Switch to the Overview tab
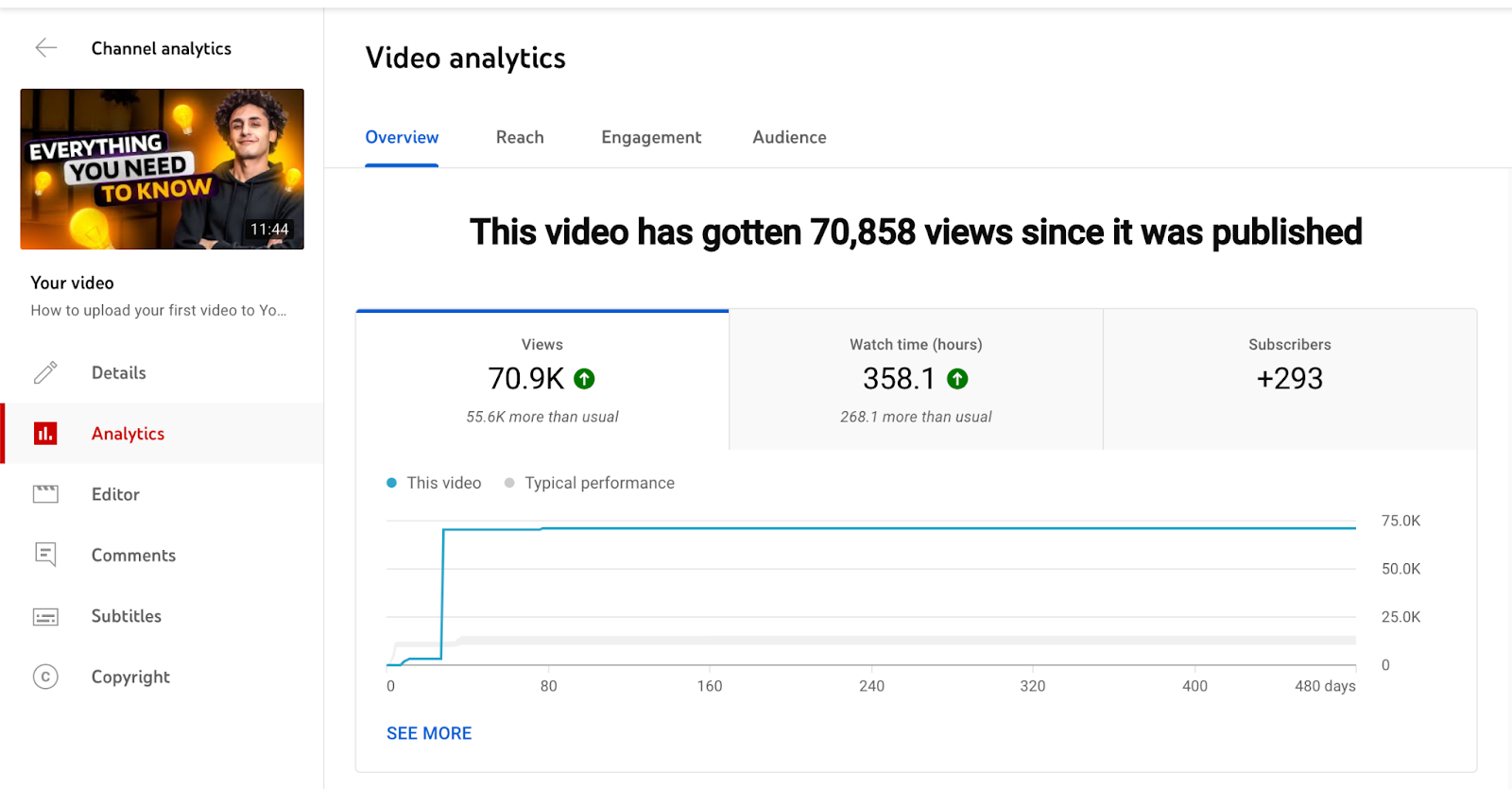 (402, 138)
